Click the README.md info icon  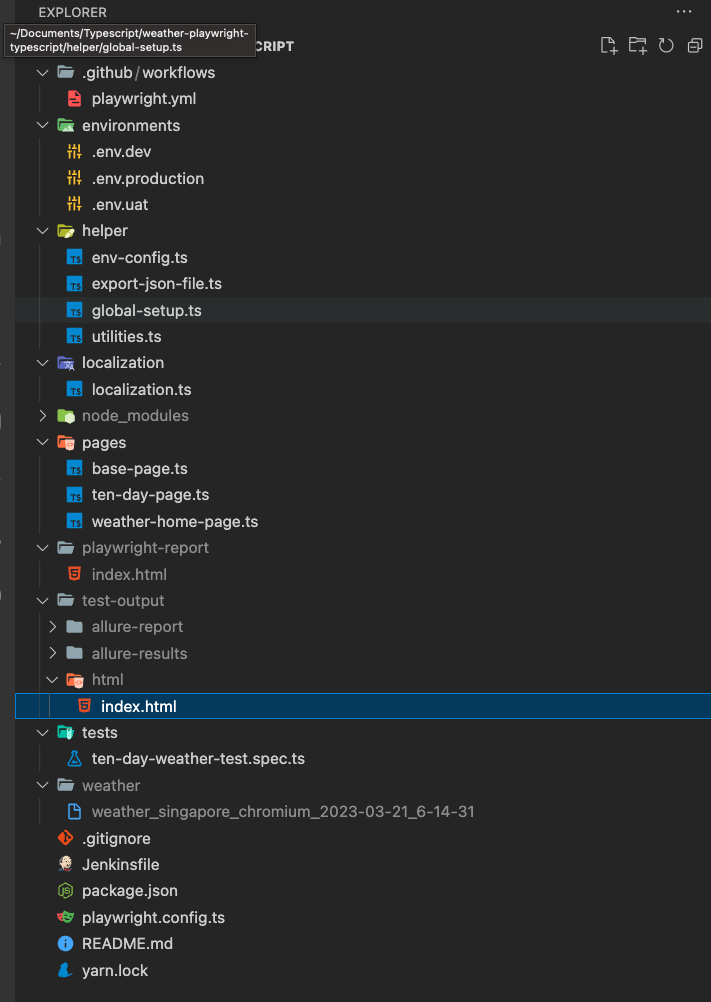click(65, 943)
